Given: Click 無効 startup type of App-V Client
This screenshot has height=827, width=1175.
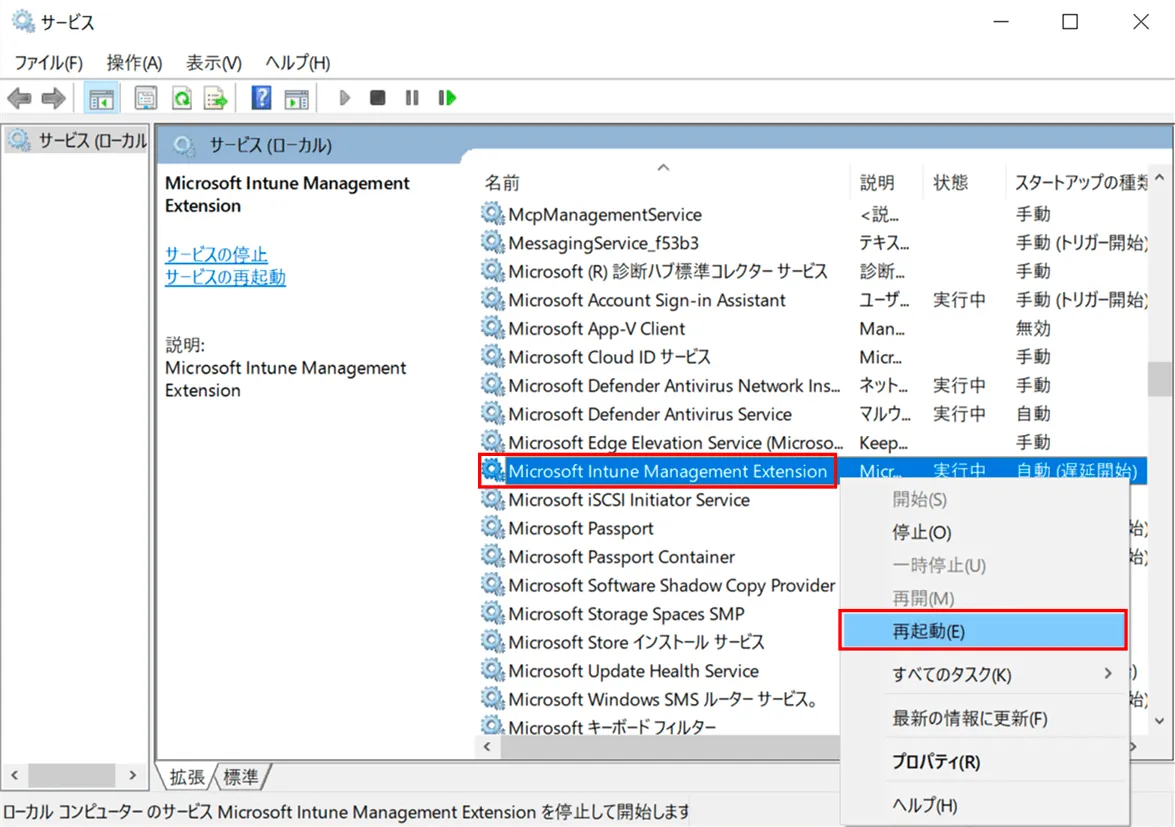Looking at the screenshot, I should click(x=1033, y=328).
